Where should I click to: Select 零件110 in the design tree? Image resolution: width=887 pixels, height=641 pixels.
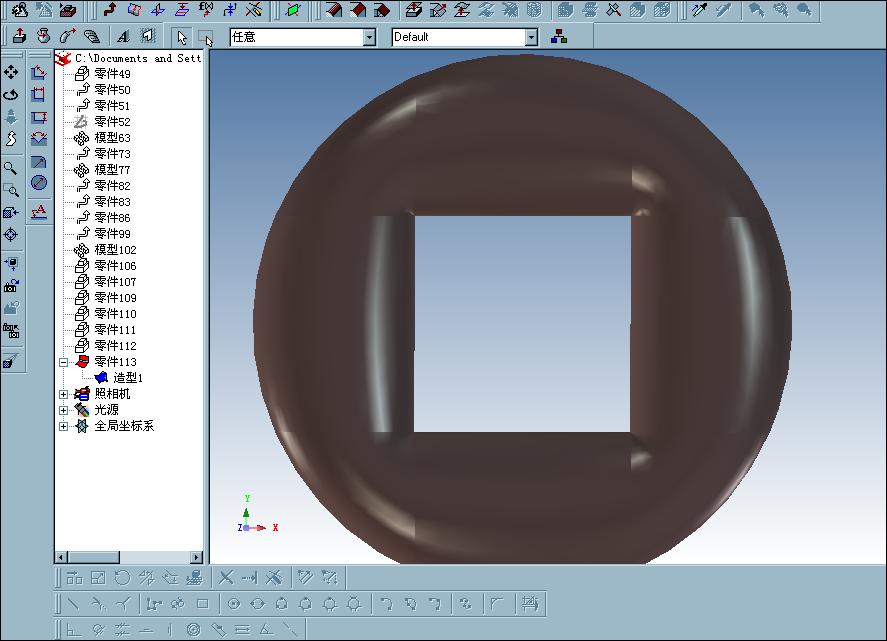coord(115,313)
